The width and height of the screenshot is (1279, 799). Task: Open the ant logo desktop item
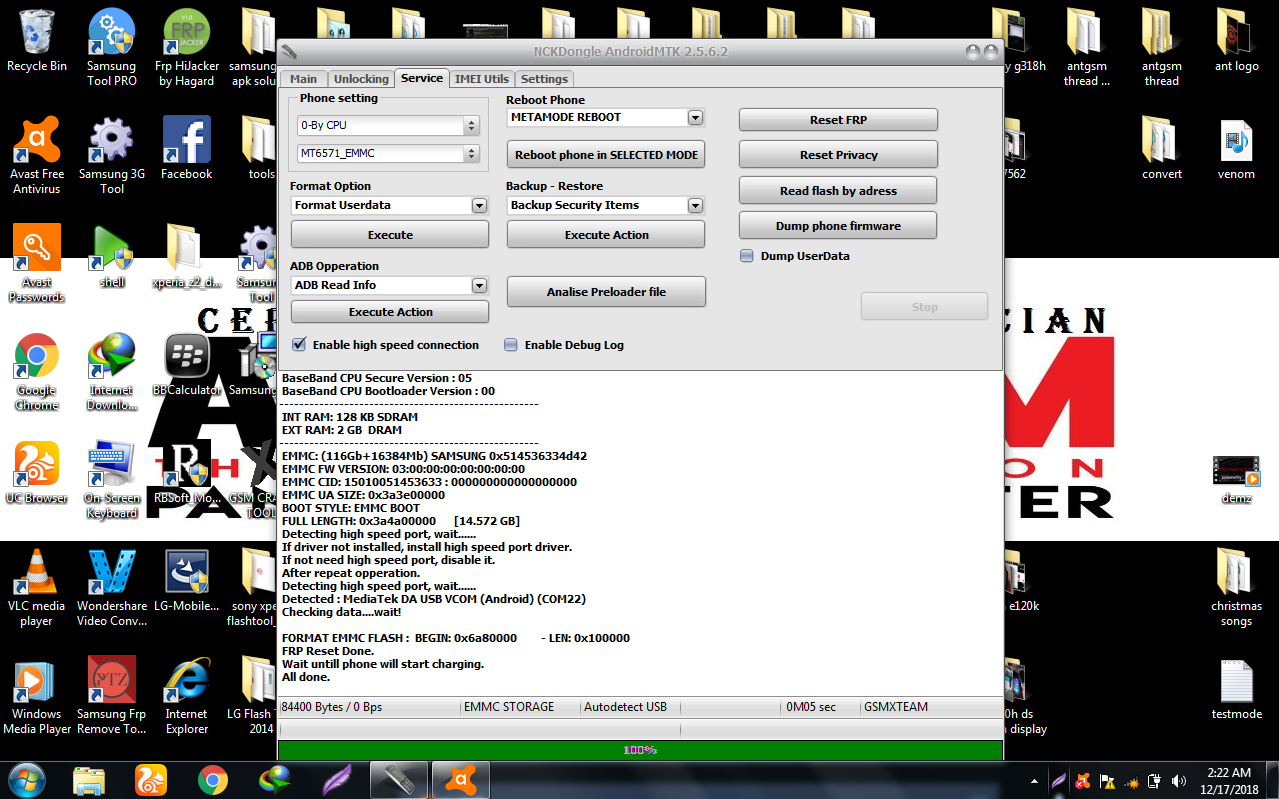[1236, 40]
